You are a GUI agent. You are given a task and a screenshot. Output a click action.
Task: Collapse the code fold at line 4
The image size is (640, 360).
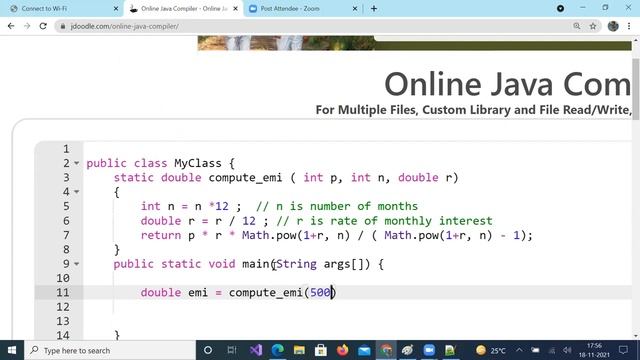point(76,192)
